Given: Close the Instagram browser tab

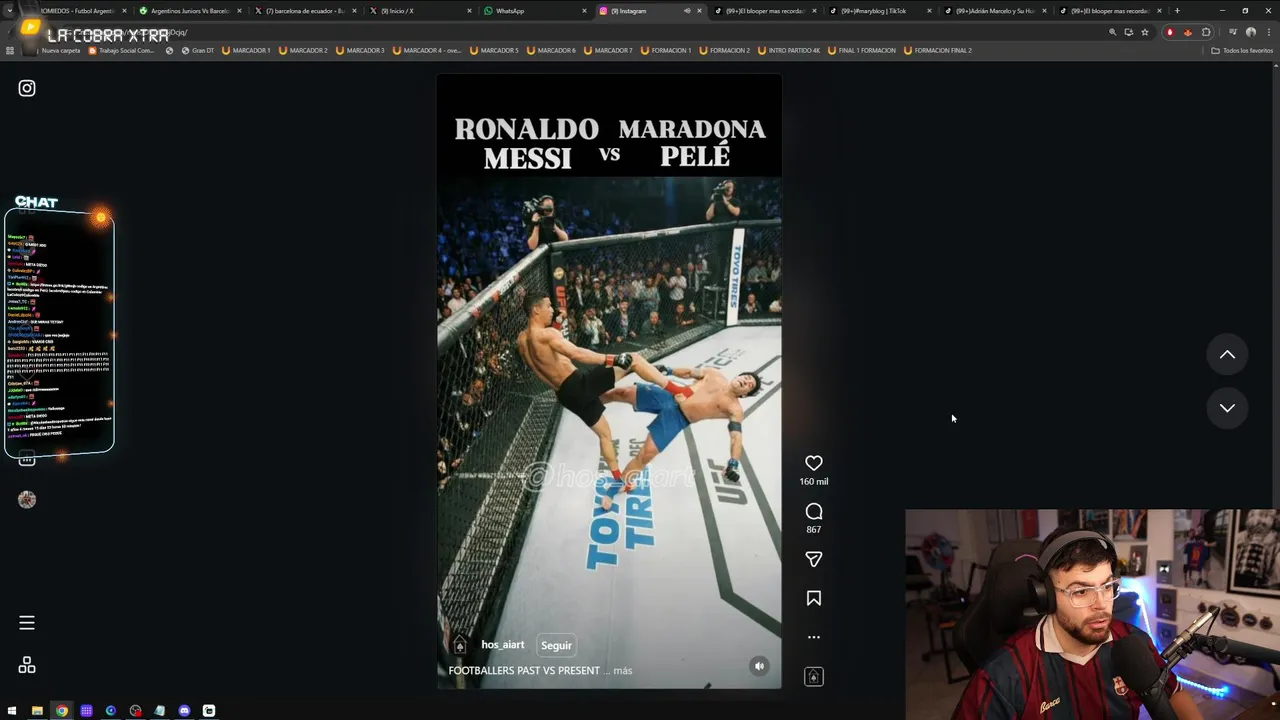Looking at the screenshot, I should click(x=699, y=11).
